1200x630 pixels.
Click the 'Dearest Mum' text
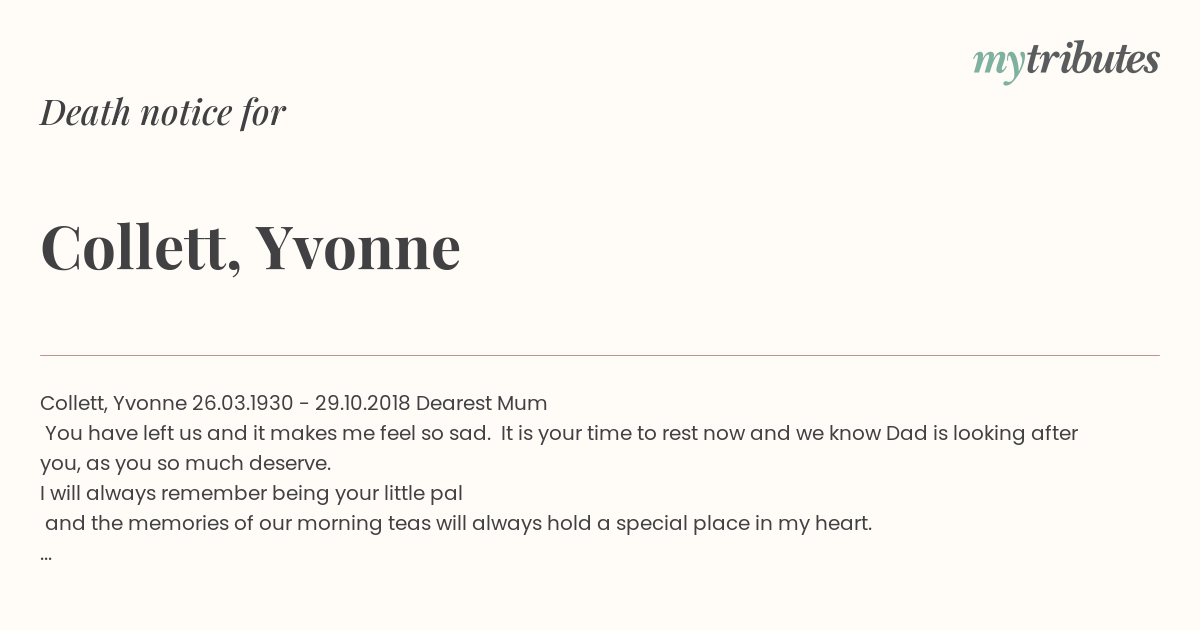pyautogui.click(x=481, y=403)
